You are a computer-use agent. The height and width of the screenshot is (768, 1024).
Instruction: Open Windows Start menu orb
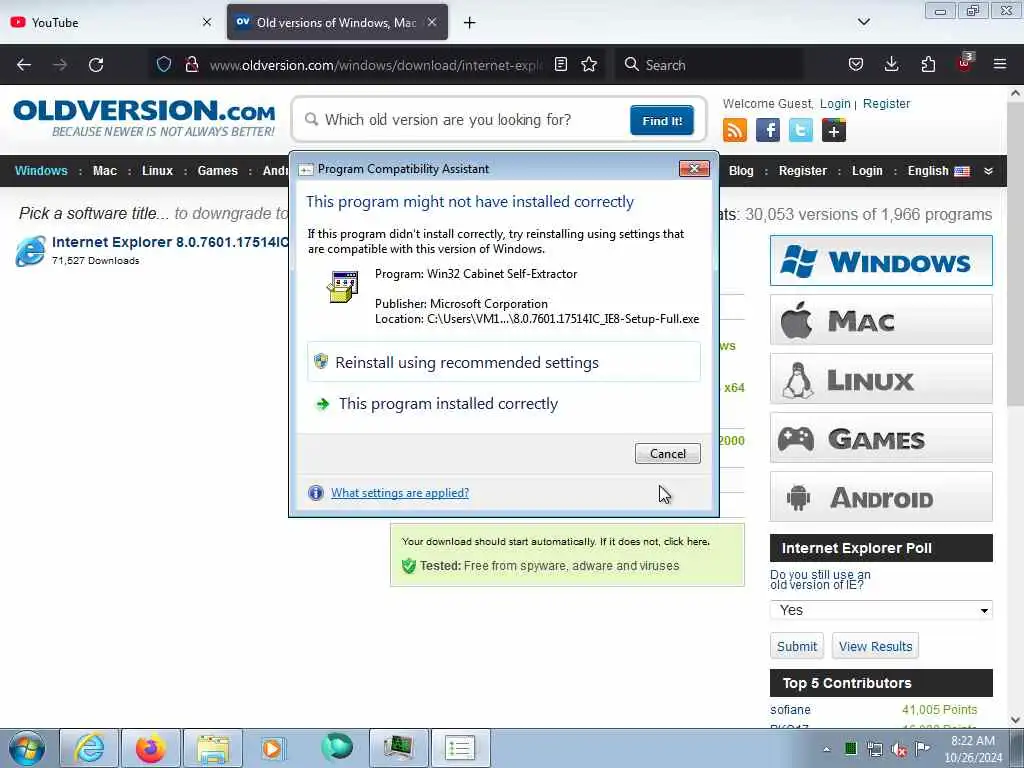[x=27, y=748]
